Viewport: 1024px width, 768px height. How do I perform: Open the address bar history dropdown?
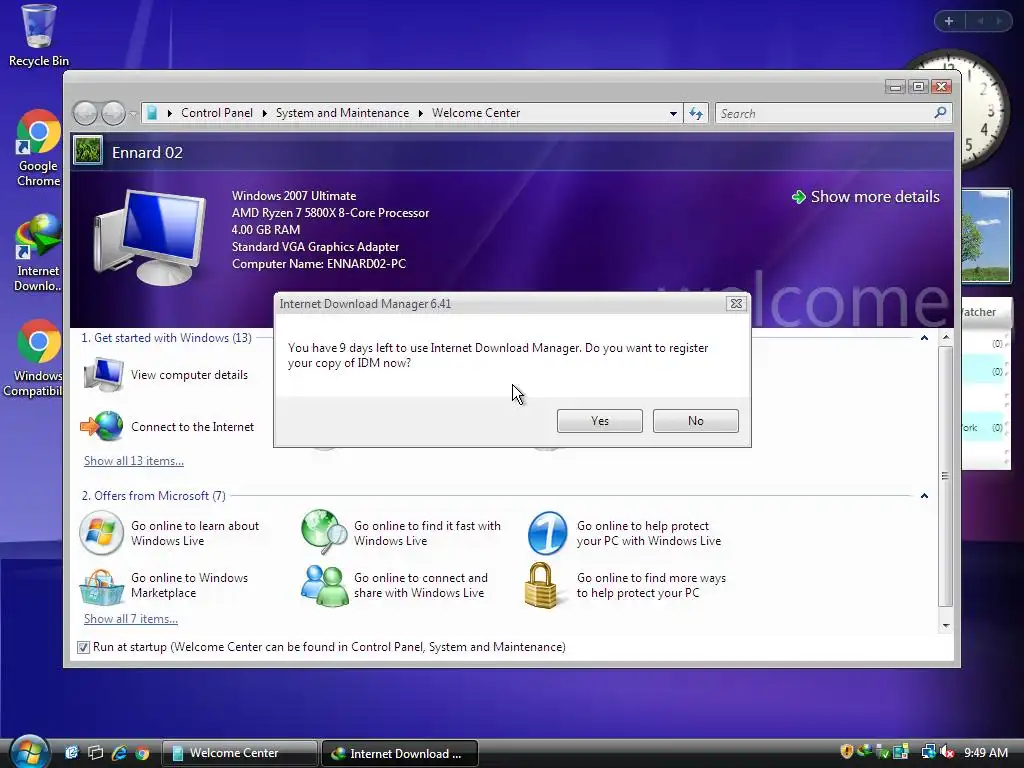pyautogui.click(x=673, y=114)
